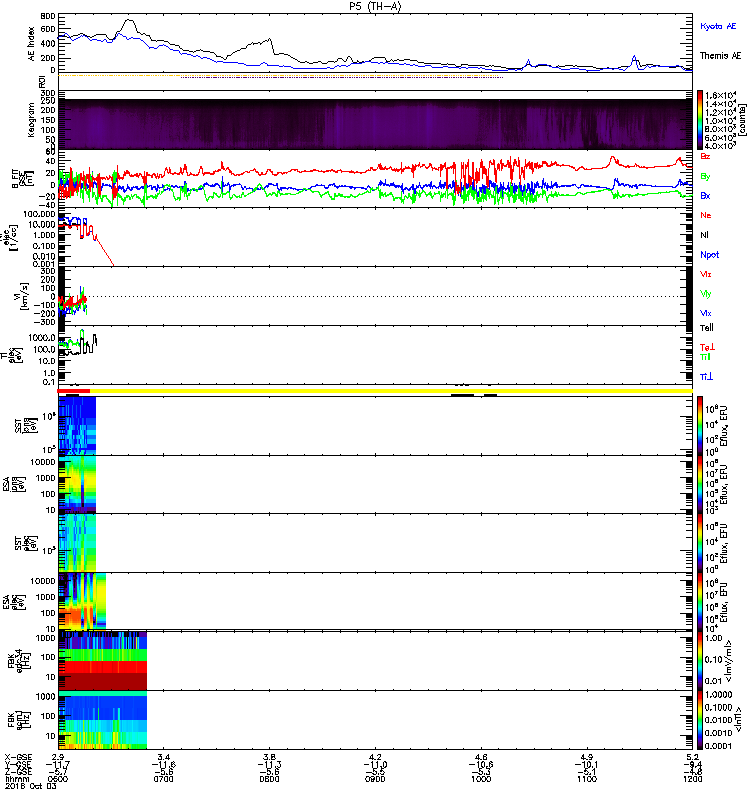750x800 pixels.
Task: Click the 800 tick on AE Index axis
Action: tap(48, 16)
